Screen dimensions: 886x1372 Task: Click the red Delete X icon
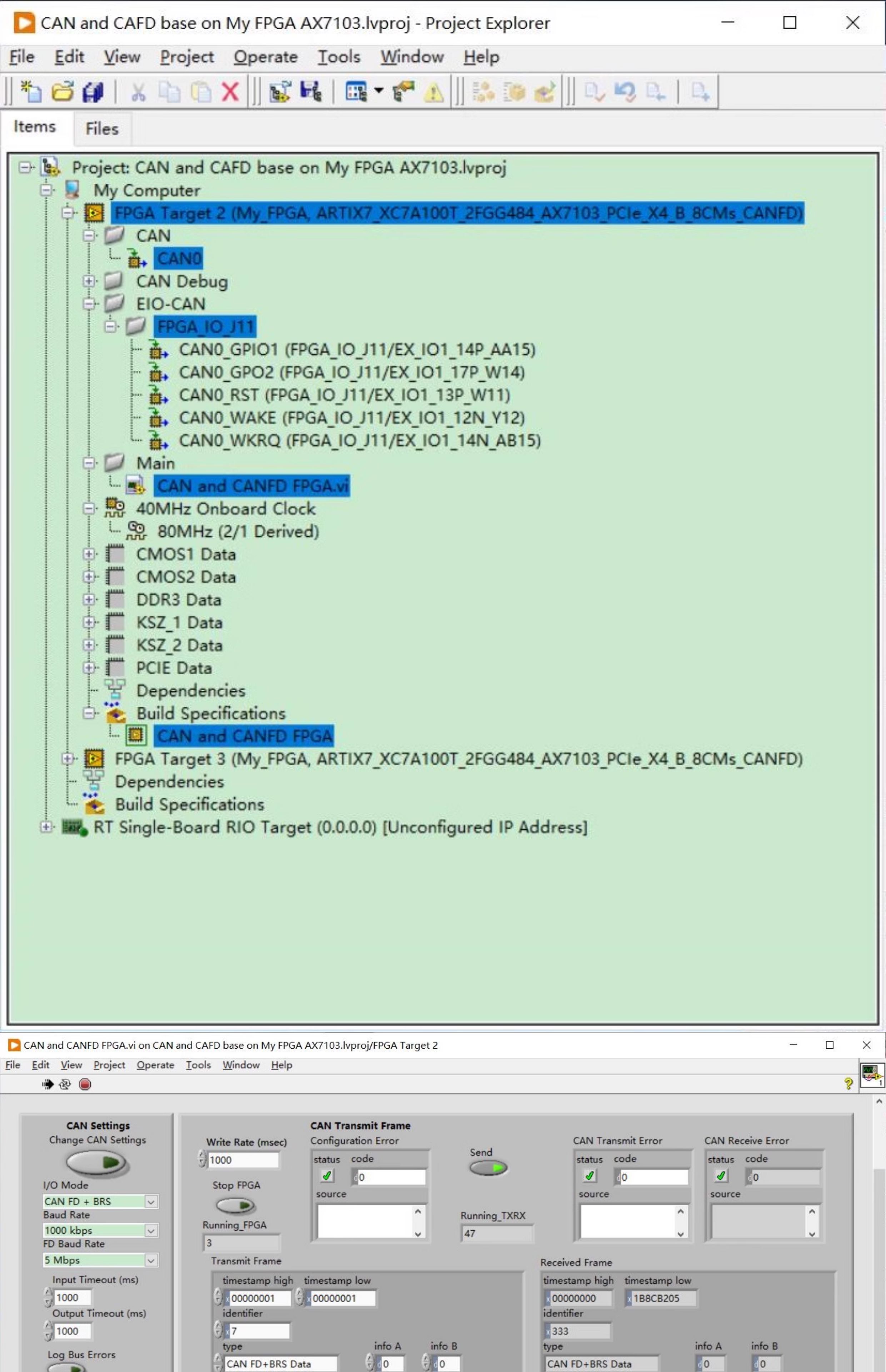click(230, 91)
